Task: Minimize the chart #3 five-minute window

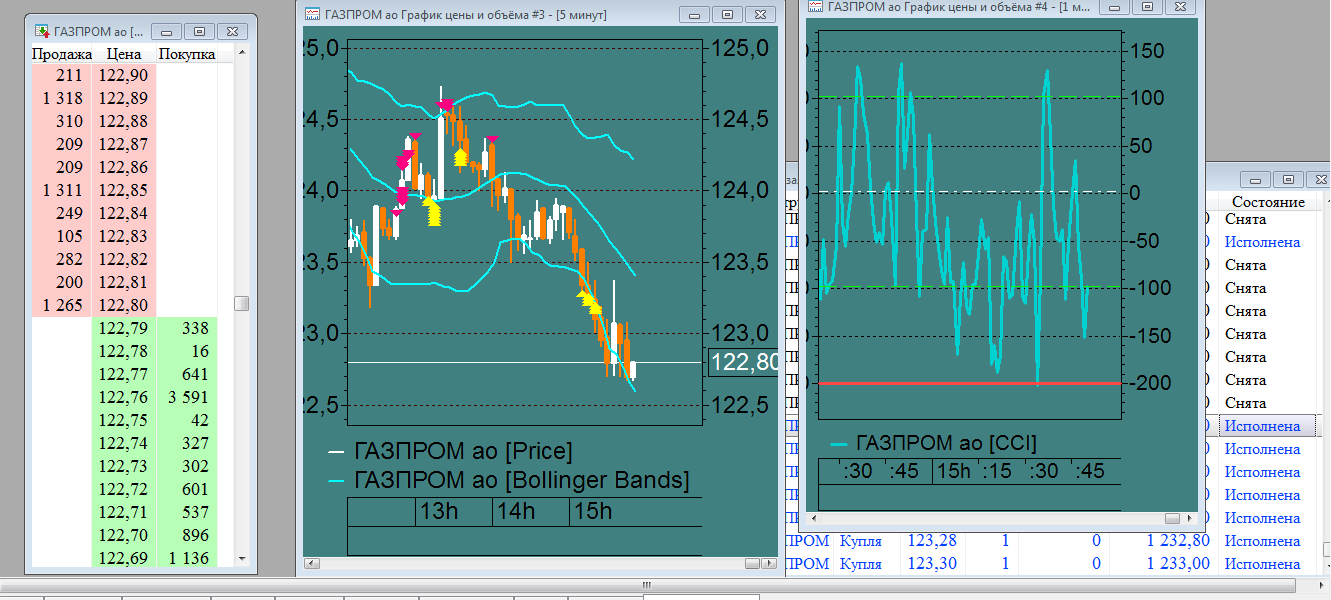Action: point(695,14)
